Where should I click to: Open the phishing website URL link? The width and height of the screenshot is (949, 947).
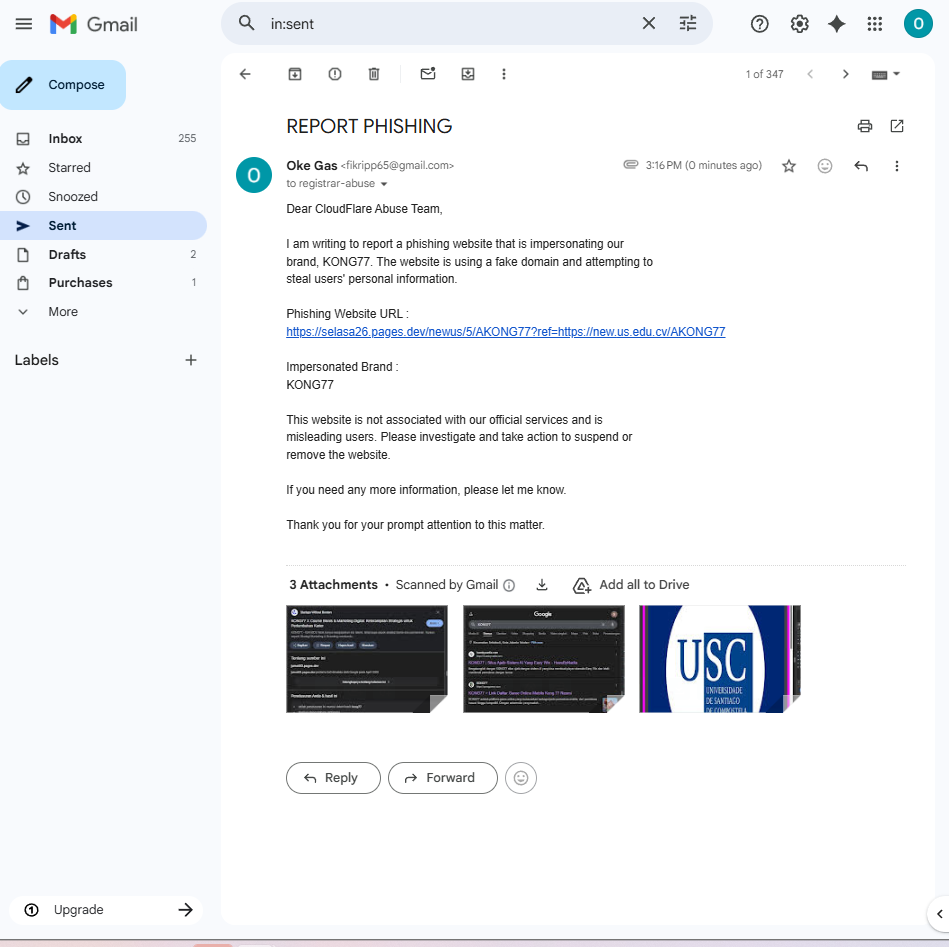[x=505, y=332]
